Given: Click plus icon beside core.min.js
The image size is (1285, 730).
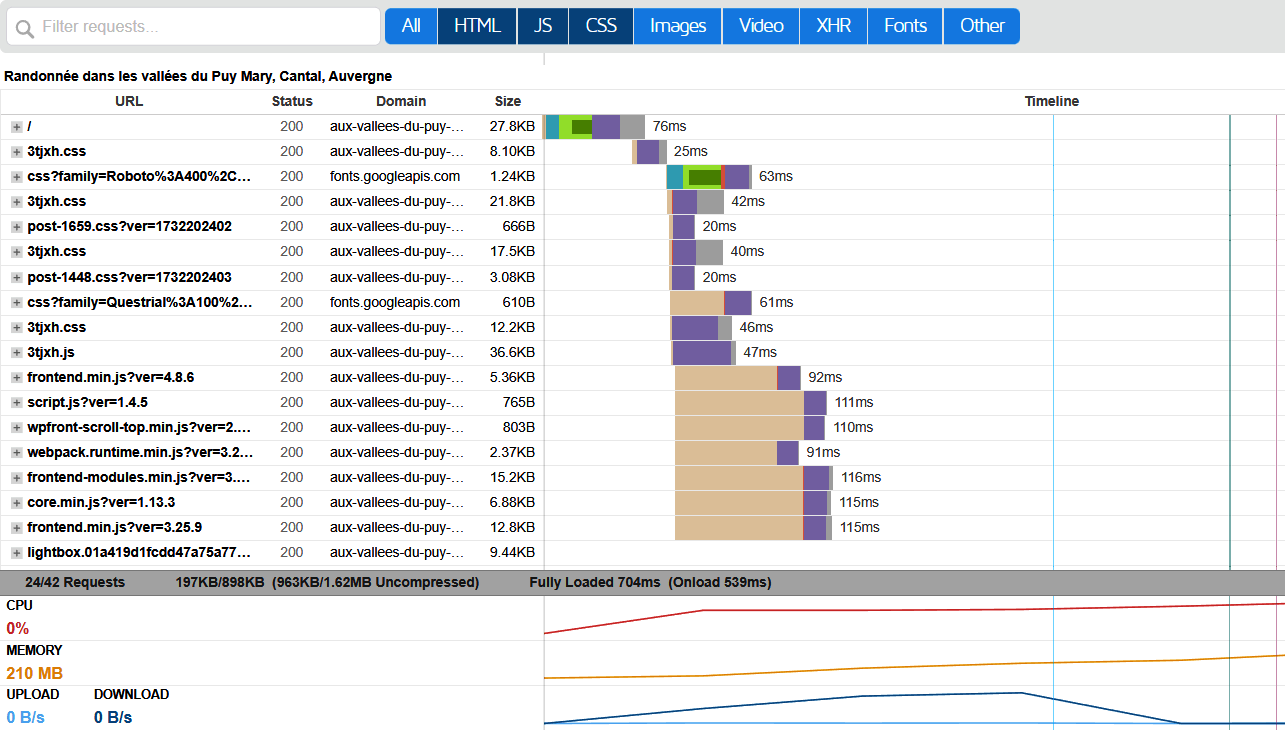Looking at the screenshot, I should [16, 502].
